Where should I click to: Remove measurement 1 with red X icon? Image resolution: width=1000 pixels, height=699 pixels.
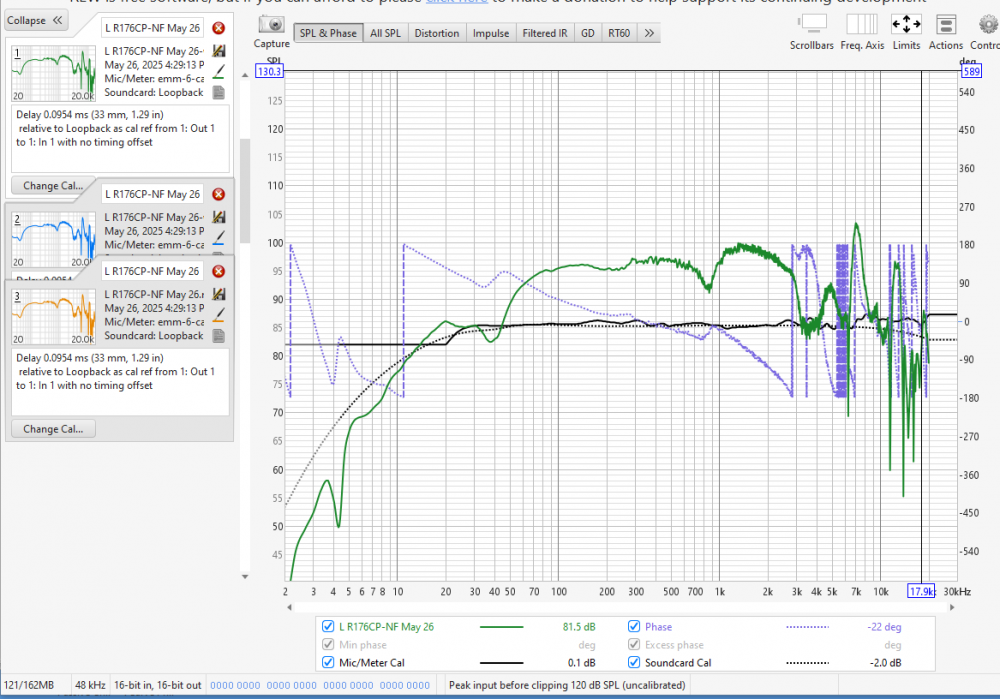[219, 28]
